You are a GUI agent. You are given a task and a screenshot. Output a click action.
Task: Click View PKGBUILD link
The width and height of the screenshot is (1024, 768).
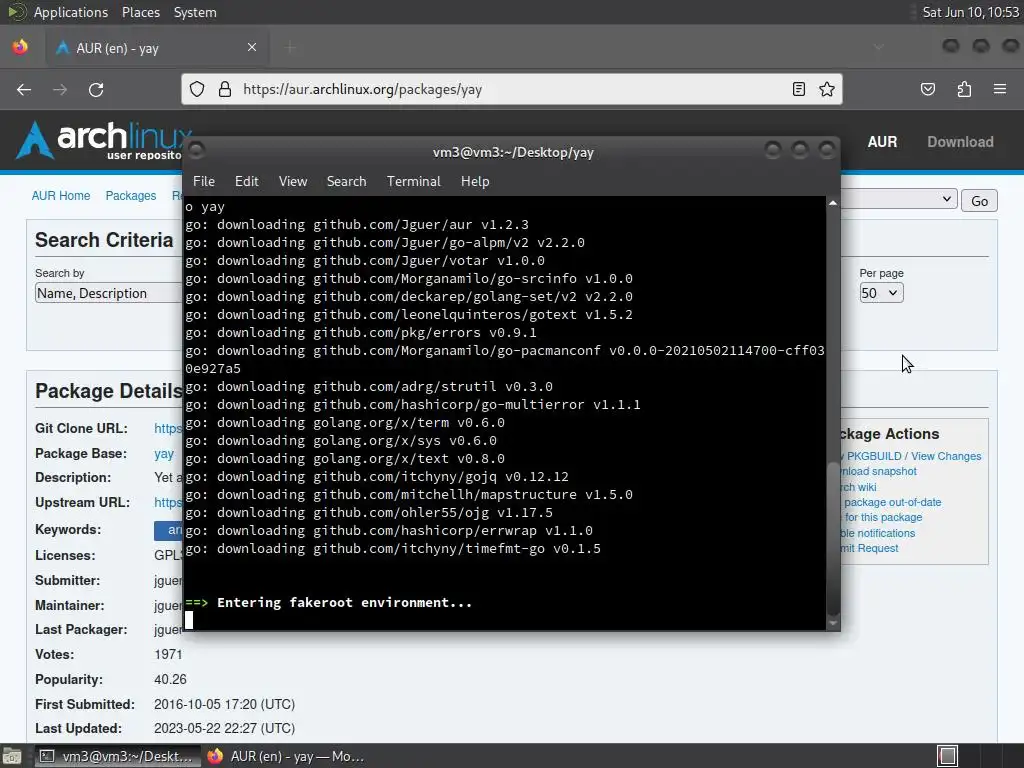pyautogui.click(x=871, y=456)
